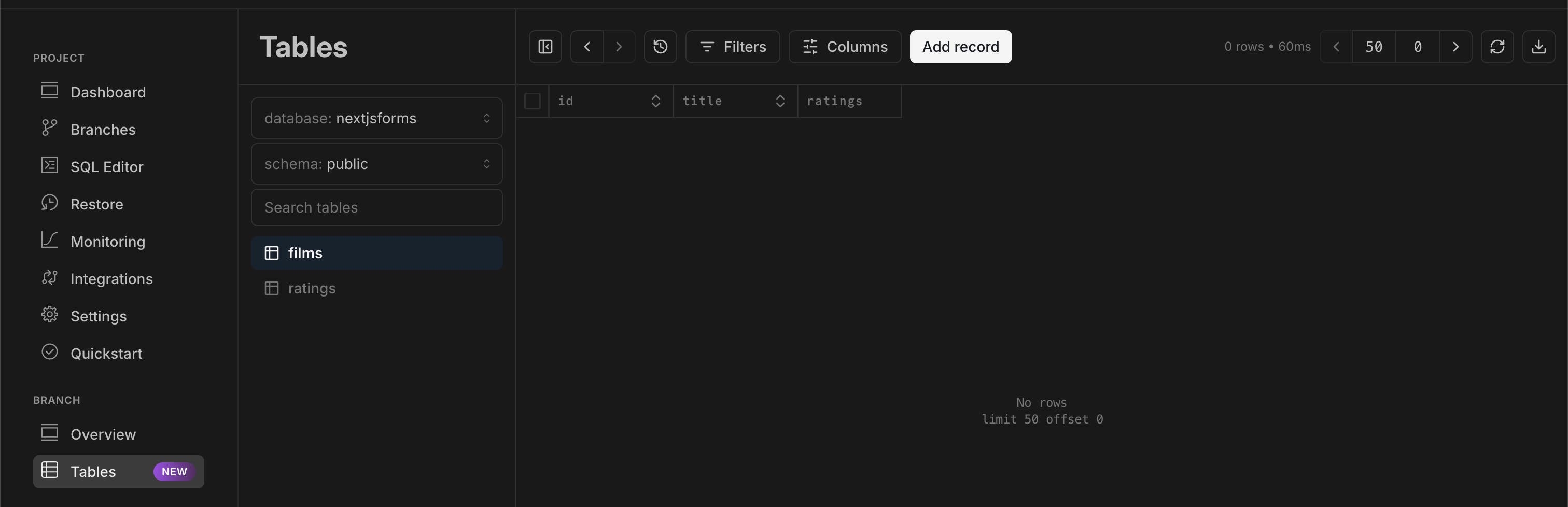Go to next page of rows
This screenshot has width=1568, height=507.
pos(1455,47)
